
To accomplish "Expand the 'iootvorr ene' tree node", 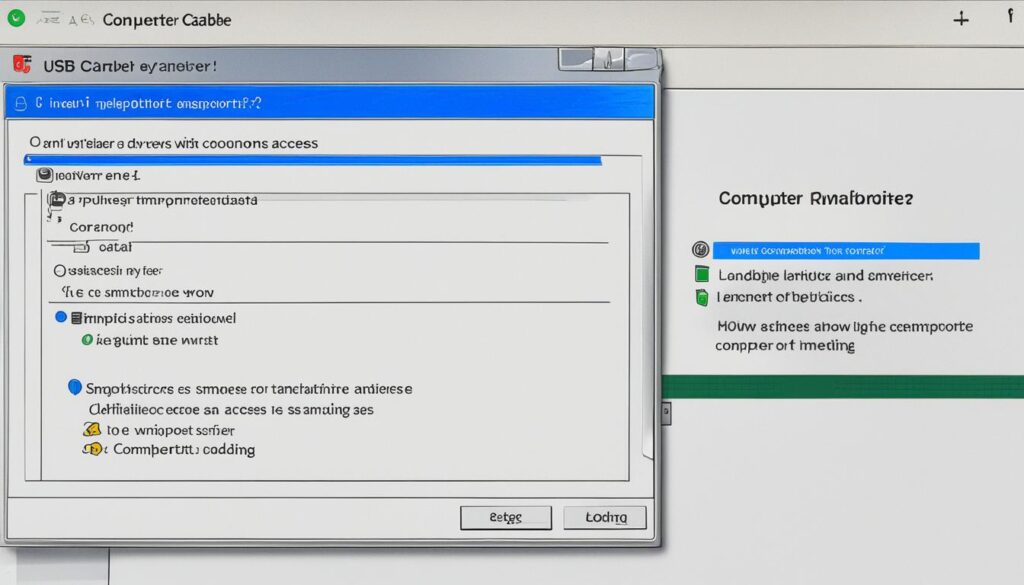I will coord(44,175).
